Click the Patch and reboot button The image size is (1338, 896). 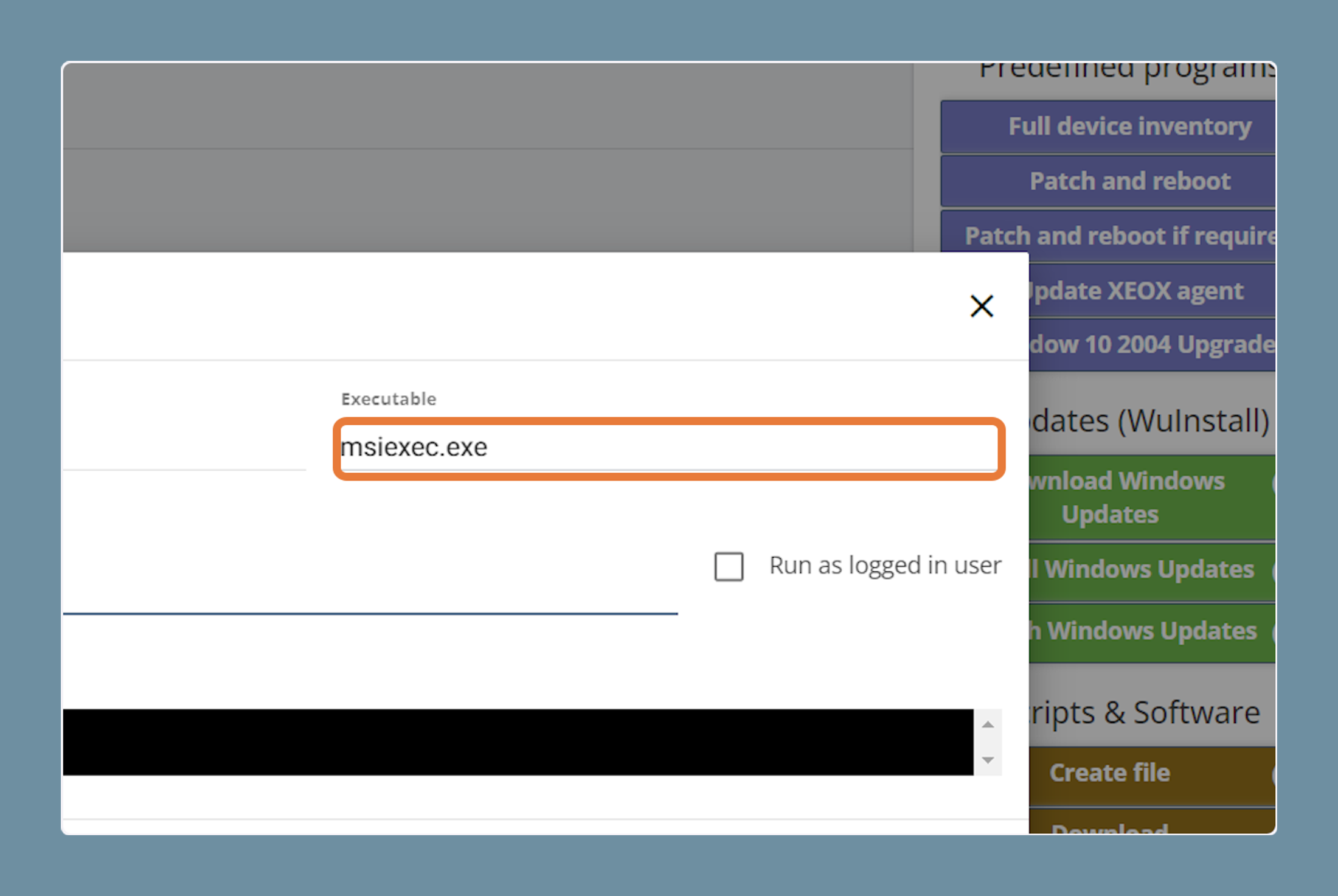coord(1108,181)
